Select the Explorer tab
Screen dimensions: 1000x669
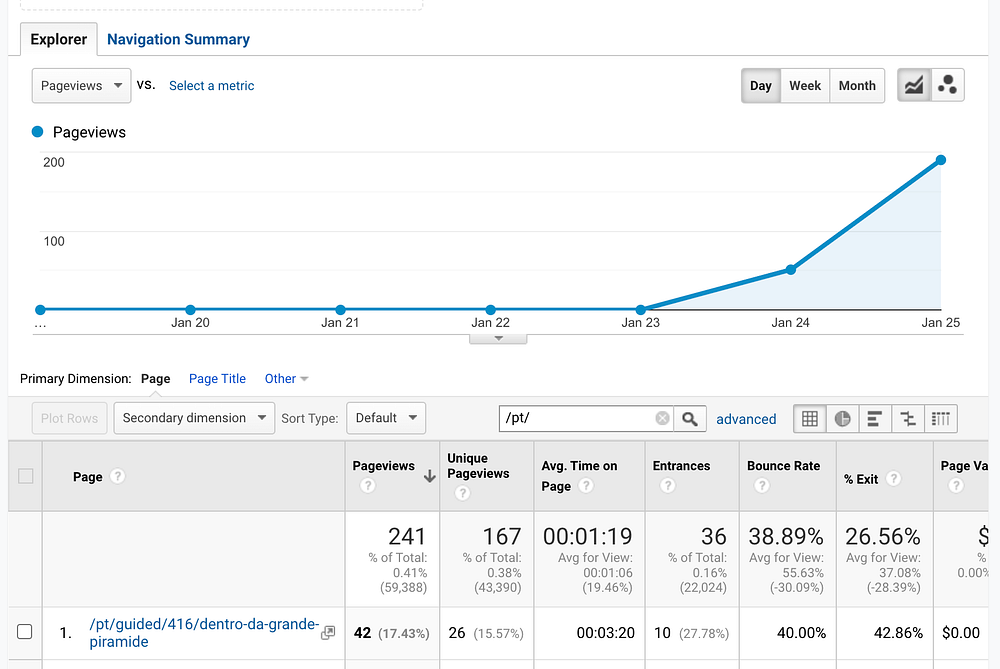click(x=59, y=40)
